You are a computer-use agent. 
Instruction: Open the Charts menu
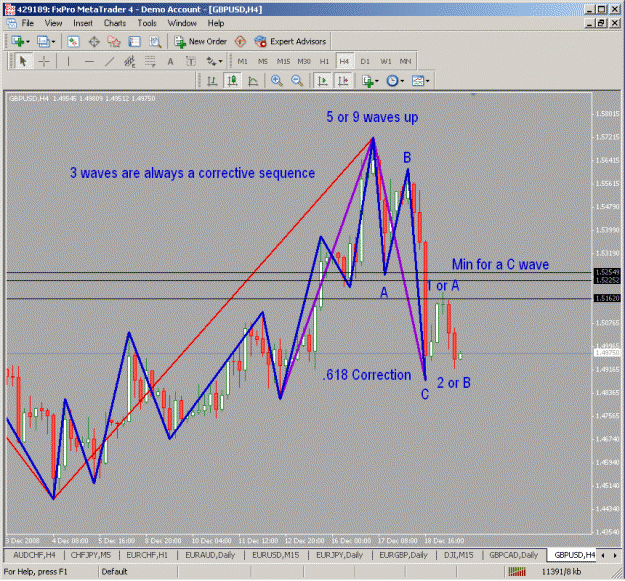click(x=115, y=23)
